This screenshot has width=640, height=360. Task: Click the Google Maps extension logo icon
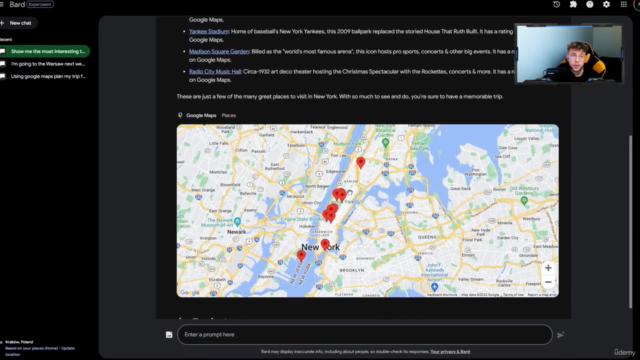pos(180,116)
